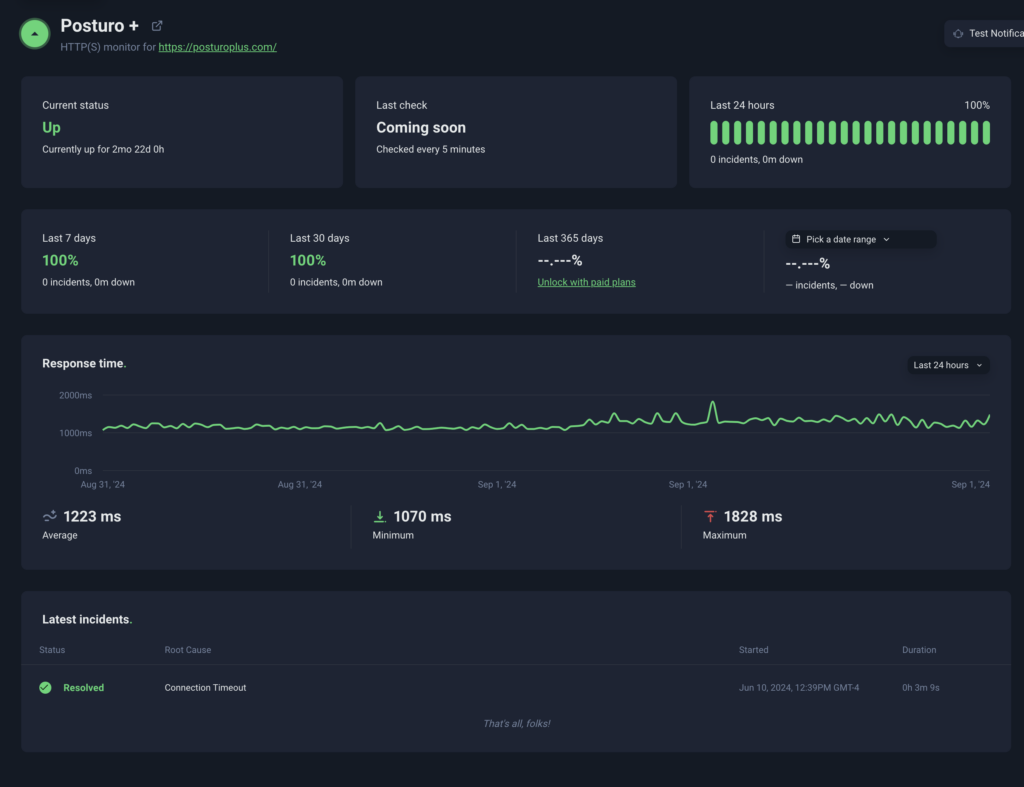Click the calendar icon in the date range picker
The image size is (1024, 787).
pyautogui.click(x=796, y=240)
